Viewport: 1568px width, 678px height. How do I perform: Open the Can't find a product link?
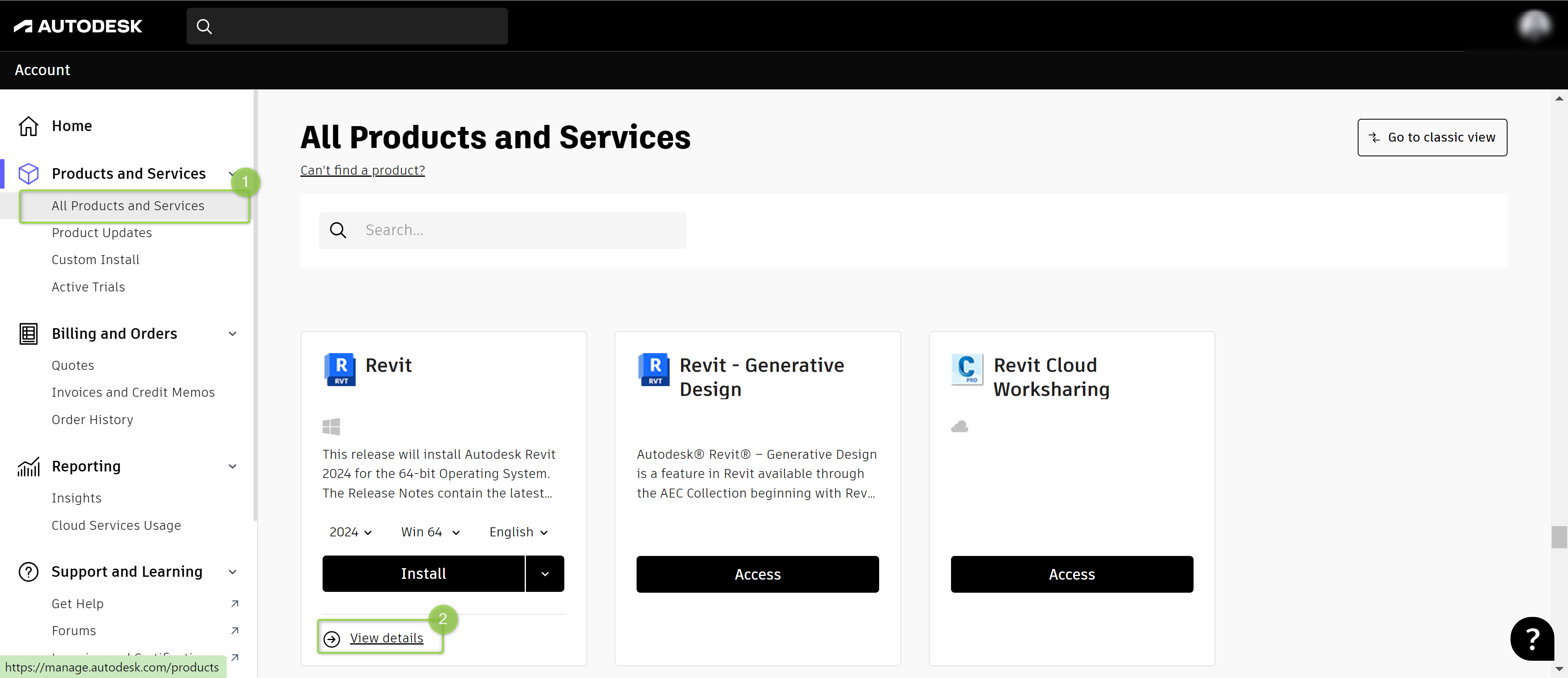click(x=362, y=170)
